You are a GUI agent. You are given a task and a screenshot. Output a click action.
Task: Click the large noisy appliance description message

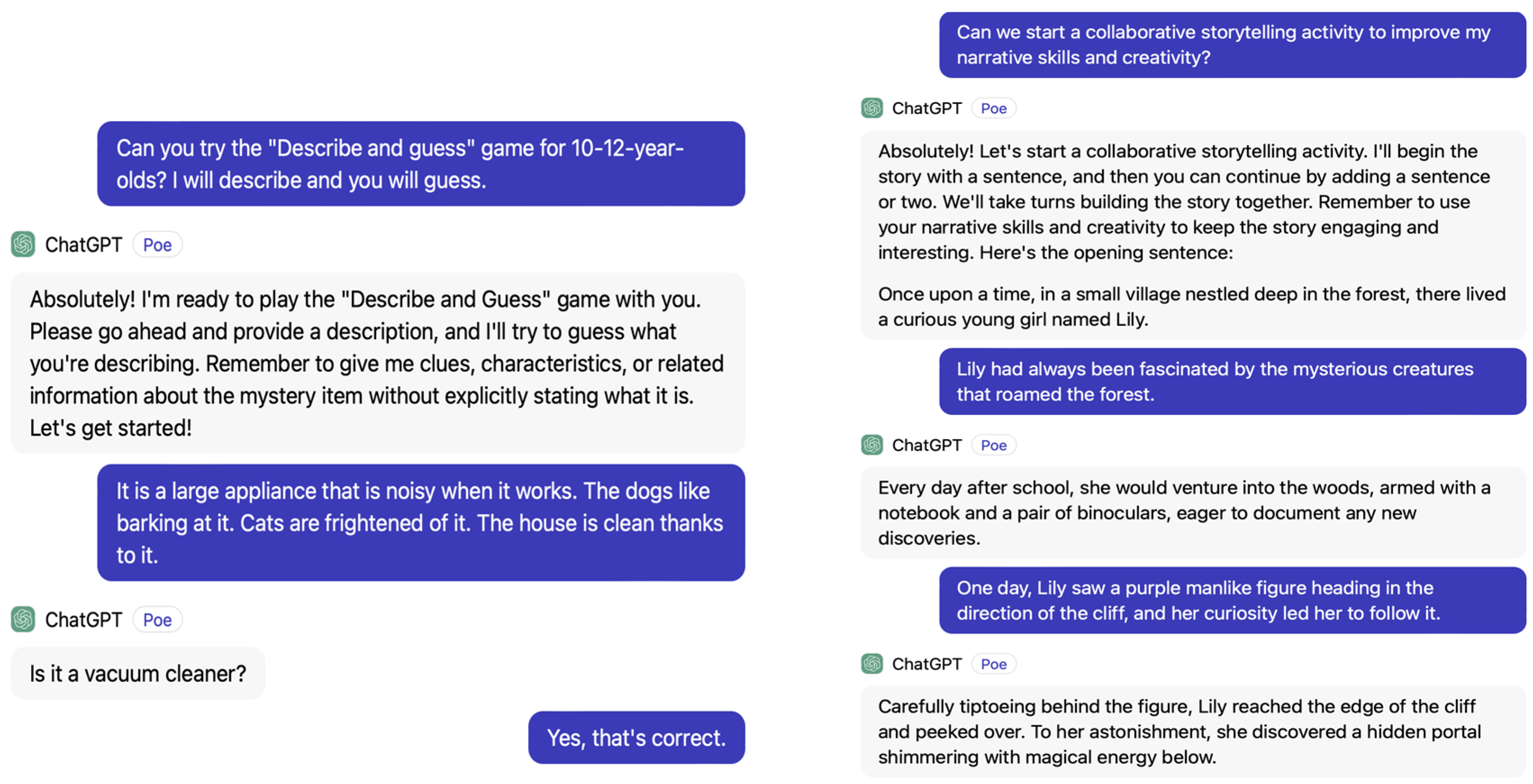click(x=421, y=523)
